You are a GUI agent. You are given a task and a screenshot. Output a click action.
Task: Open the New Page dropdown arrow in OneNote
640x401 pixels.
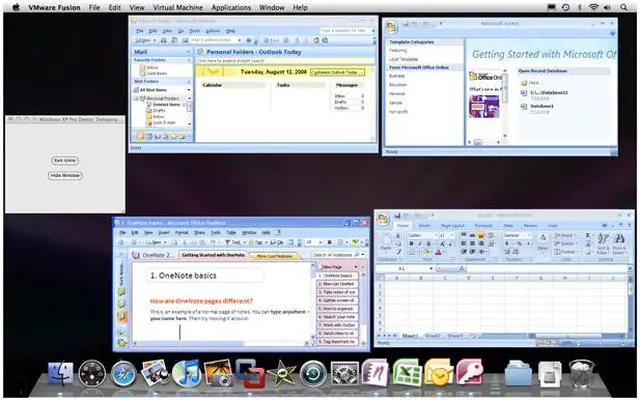point(356,267)
